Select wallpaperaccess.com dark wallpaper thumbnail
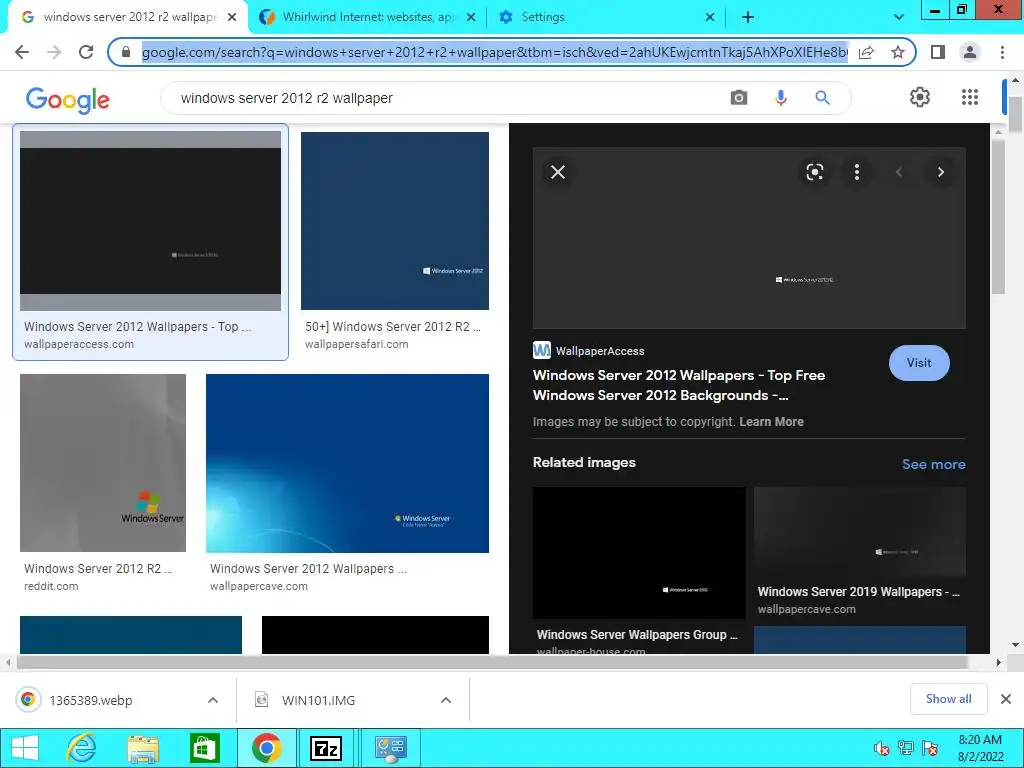Viewport: 1024px width, 768px height. point(150,221)
